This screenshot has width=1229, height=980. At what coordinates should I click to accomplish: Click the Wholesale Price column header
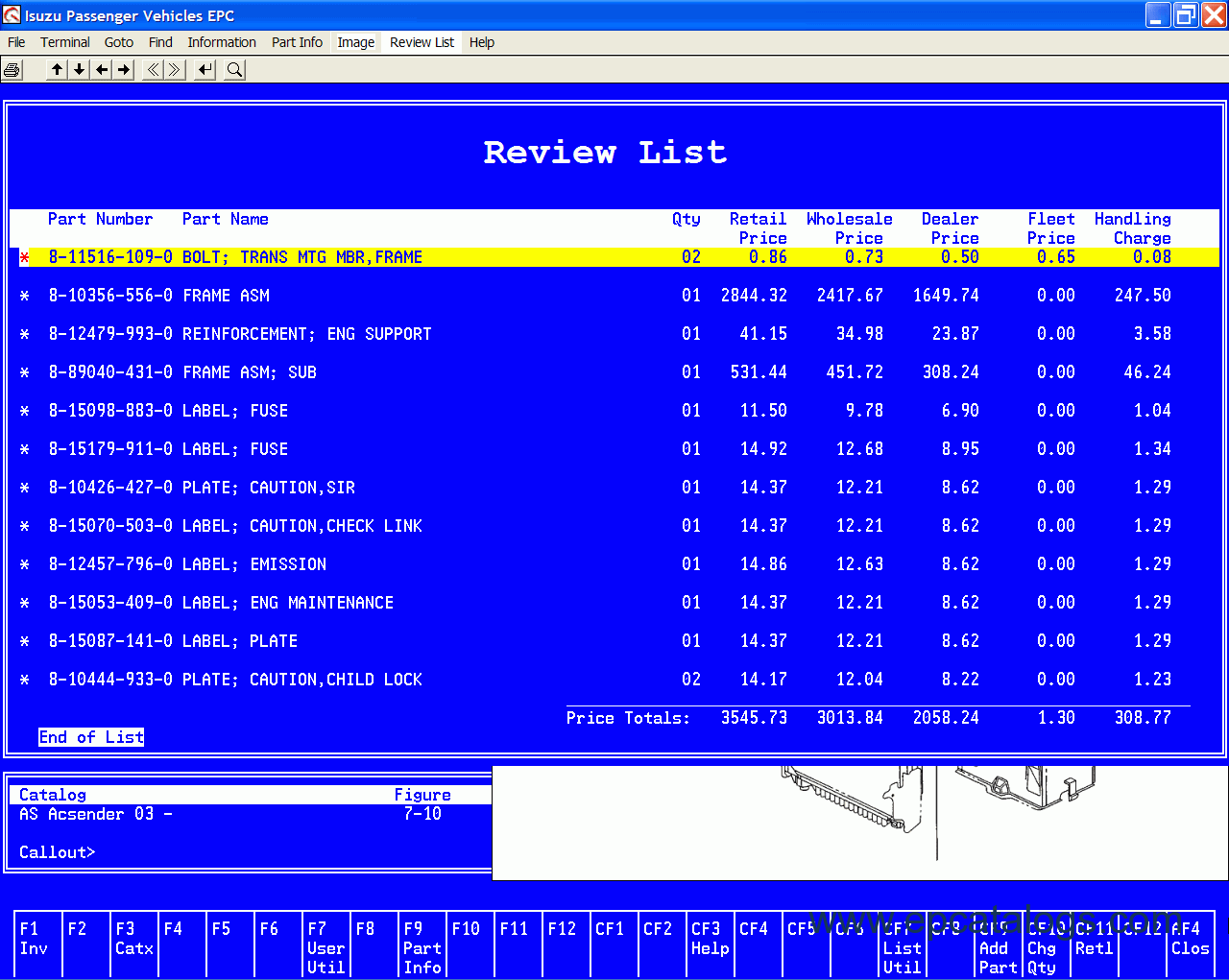850,228
